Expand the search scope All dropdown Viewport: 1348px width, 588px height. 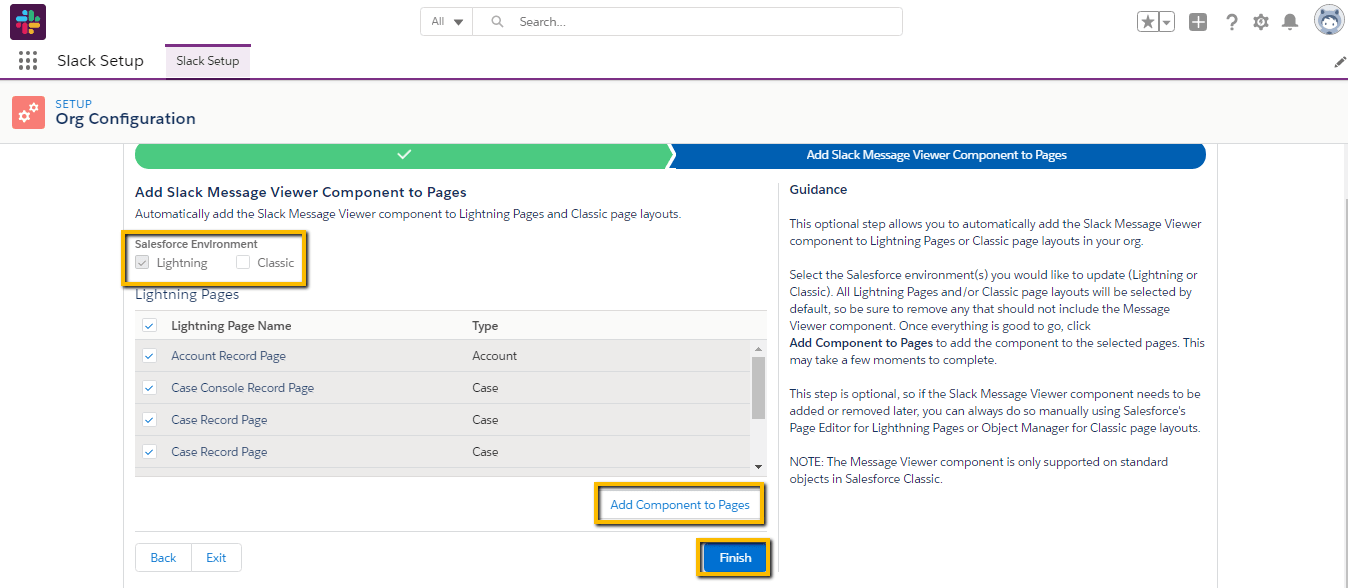pos(446,22)
